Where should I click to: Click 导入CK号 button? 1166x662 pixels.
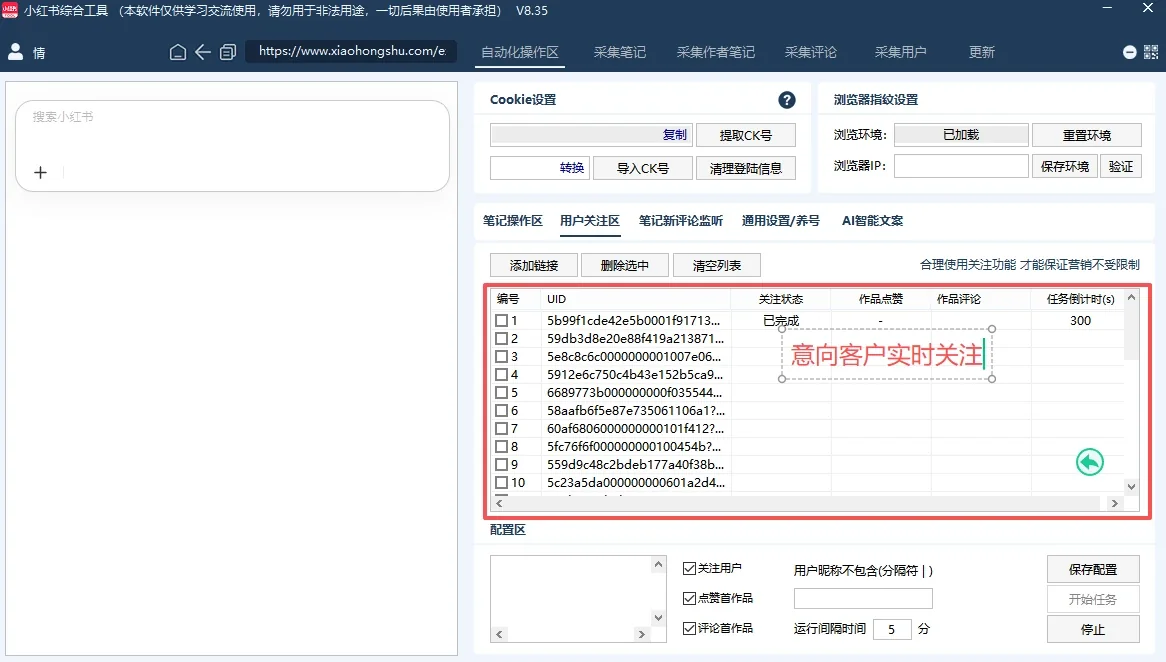(x=643, y=168)
